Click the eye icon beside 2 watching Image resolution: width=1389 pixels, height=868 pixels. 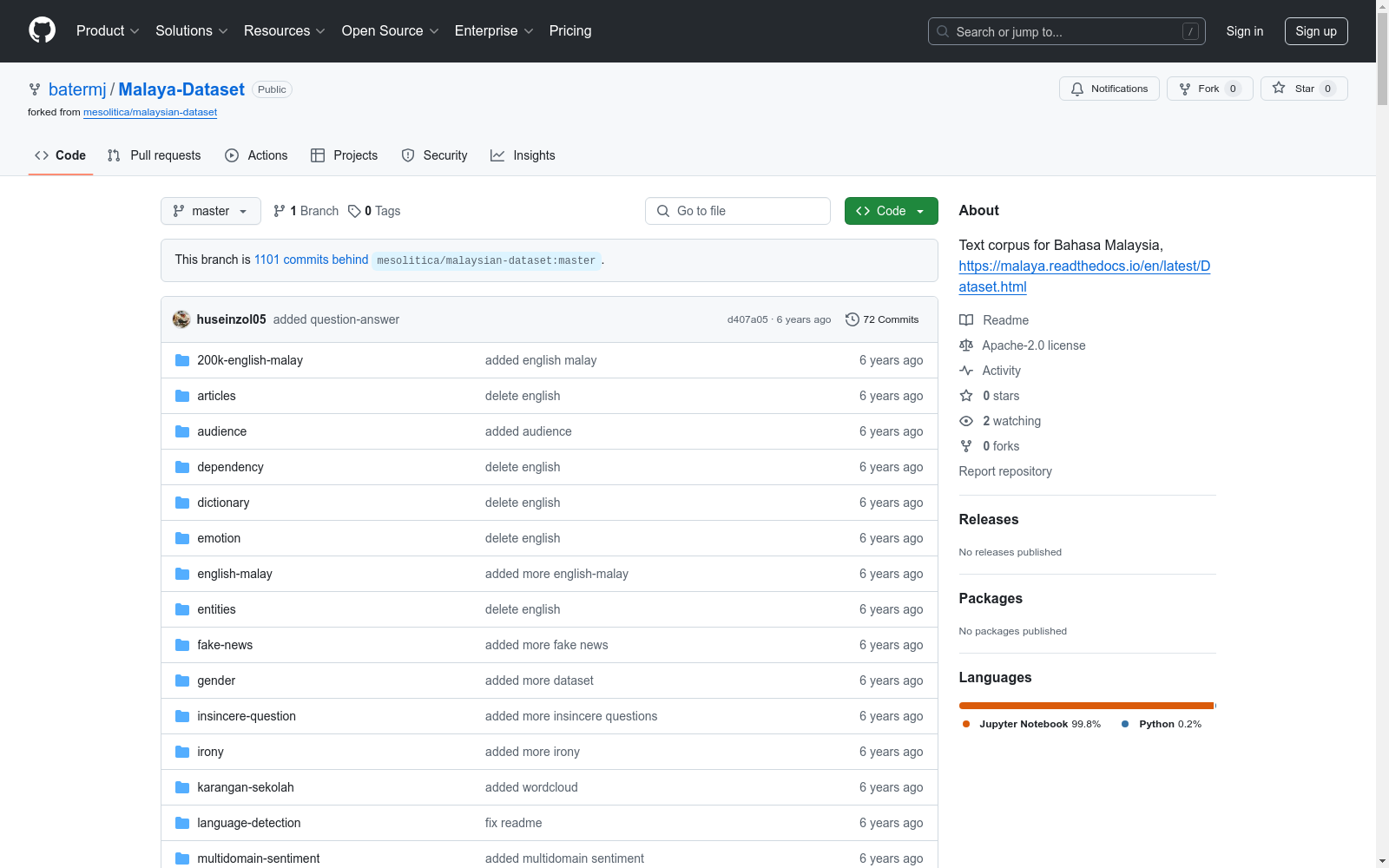pos(966,421)
